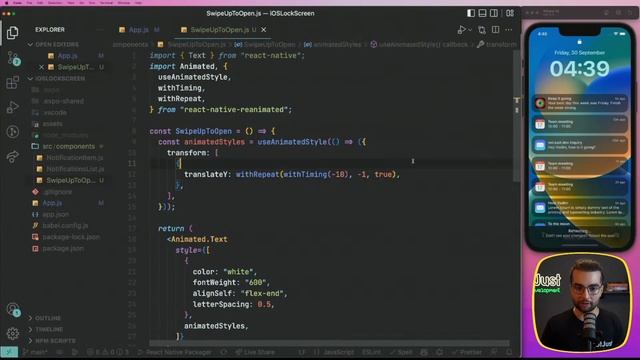Open the Customize Layout icon
The width and height of the screenshot is (640, 360).
[510, 13]
